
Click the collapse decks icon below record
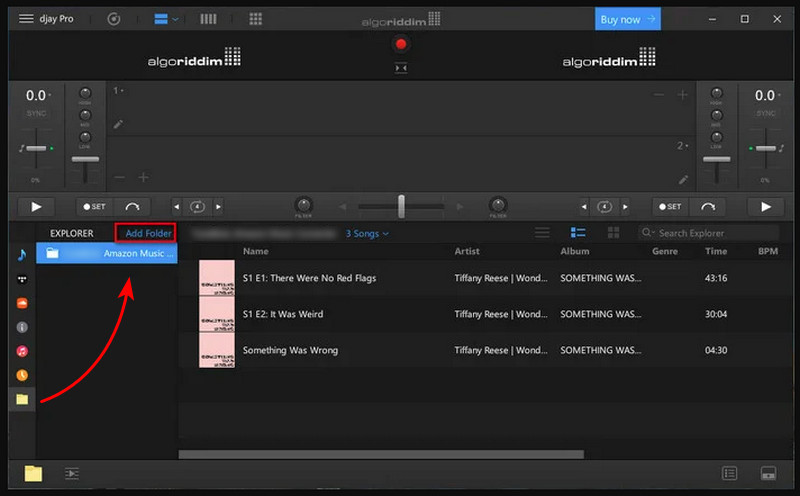(401, 68)
